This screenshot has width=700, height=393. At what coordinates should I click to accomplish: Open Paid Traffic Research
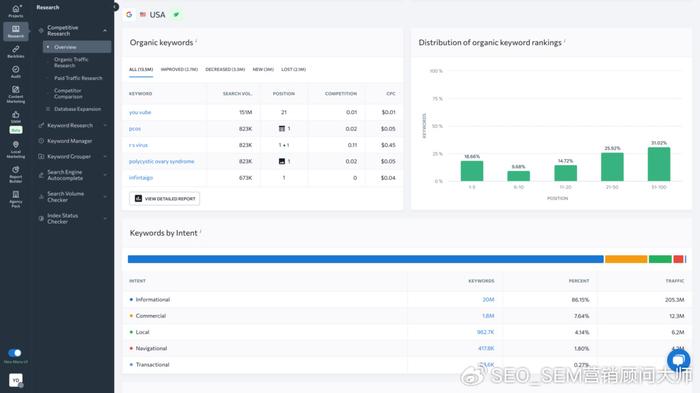(78, 78)
